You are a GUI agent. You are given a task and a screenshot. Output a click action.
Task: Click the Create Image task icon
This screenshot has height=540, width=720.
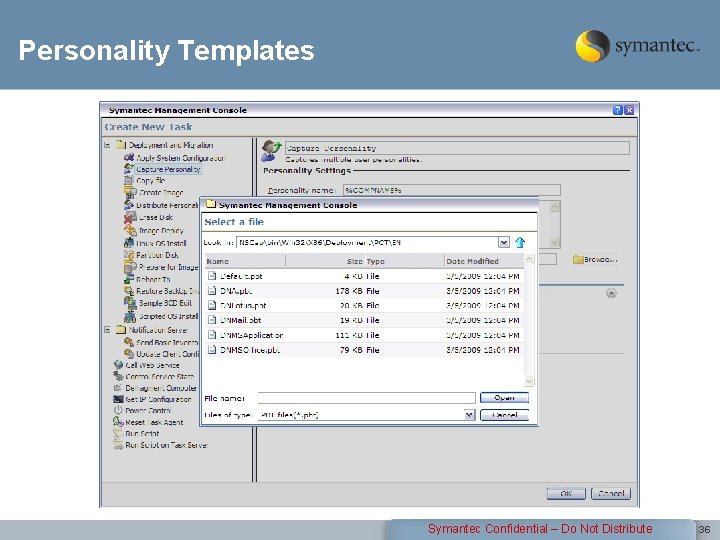click(130, 192)
